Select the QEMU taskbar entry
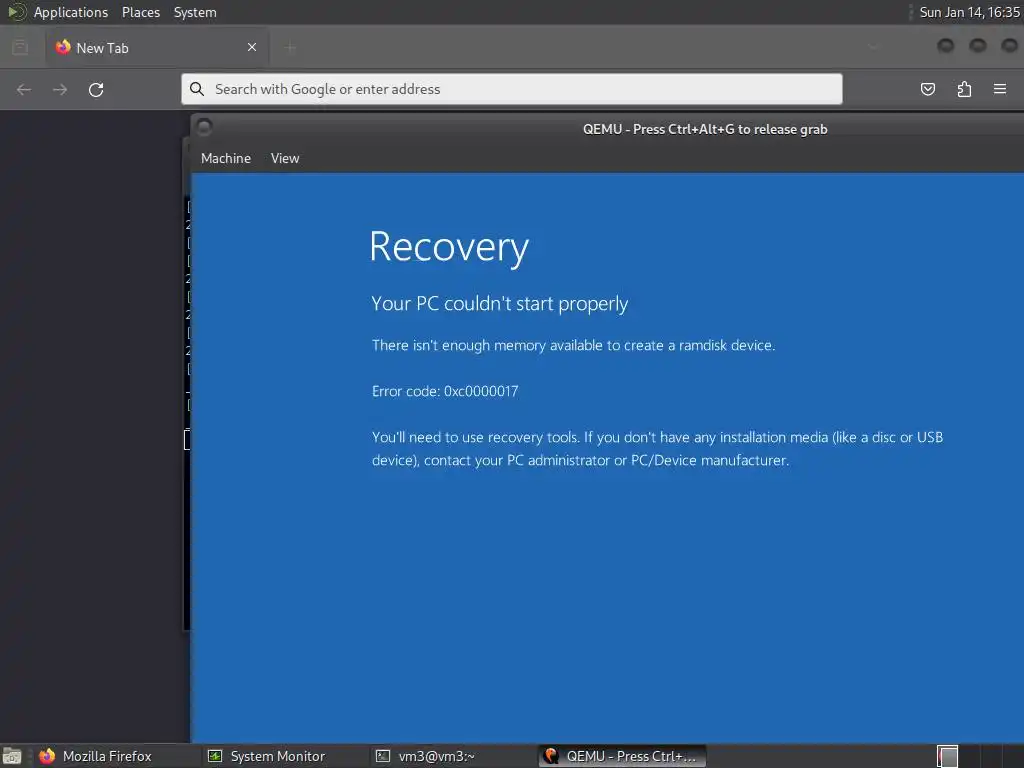 tap(622, 756)
